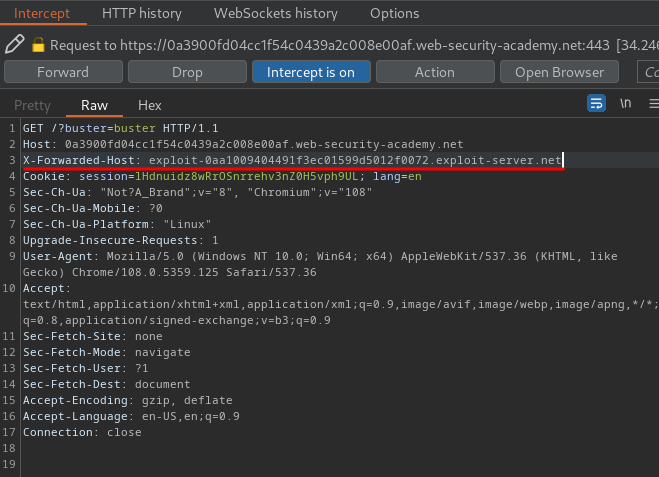
Task: Switch to the Intercept tab
Action: tap(42, 13)
